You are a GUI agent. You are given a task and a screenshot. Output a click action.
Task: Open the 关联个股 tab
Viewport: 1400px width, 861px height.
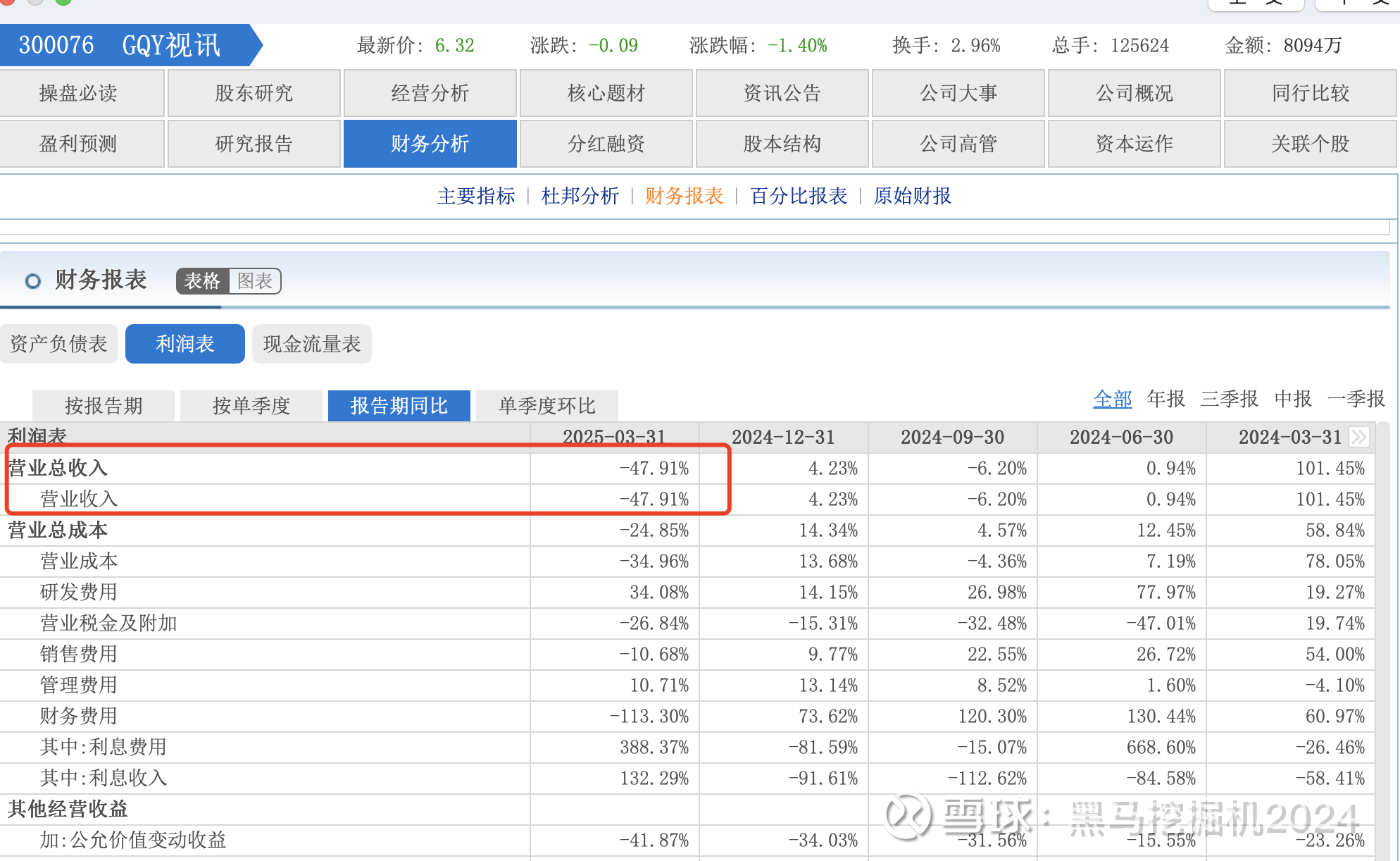1311,144
